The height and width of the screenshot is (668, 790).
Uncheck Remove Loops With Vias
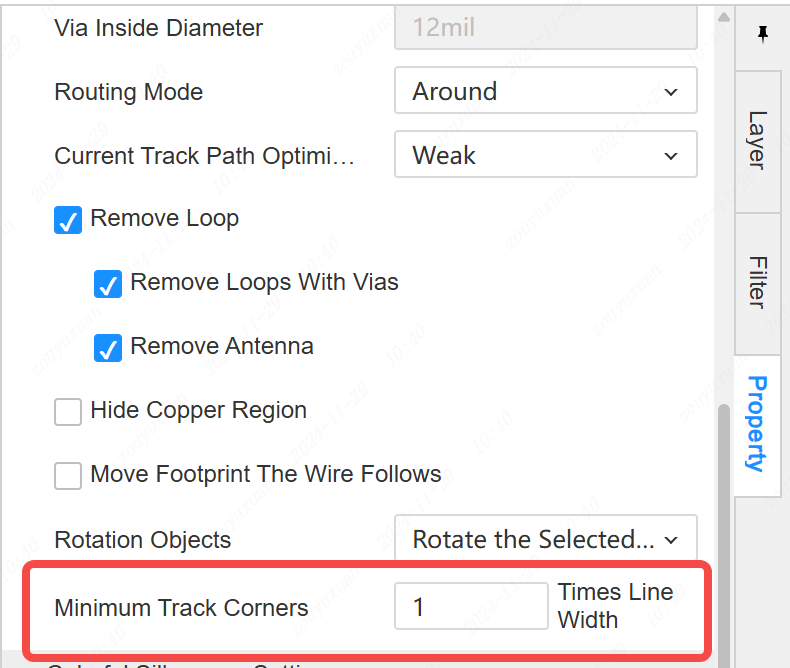108,284
